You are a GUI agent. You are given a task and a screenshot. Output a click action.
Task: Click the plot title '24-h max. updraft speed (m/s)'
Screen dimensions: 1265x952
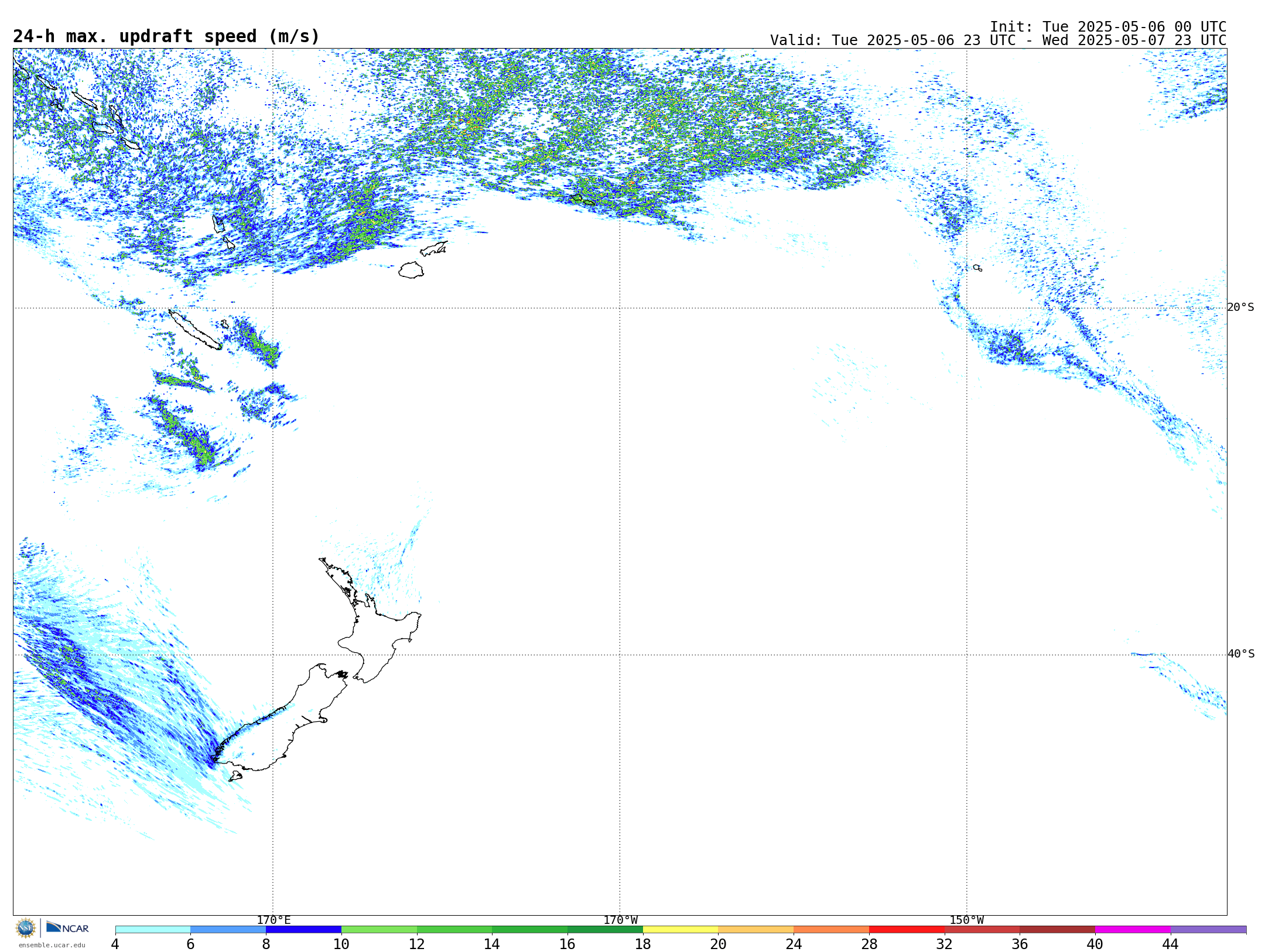pos(166,36)
